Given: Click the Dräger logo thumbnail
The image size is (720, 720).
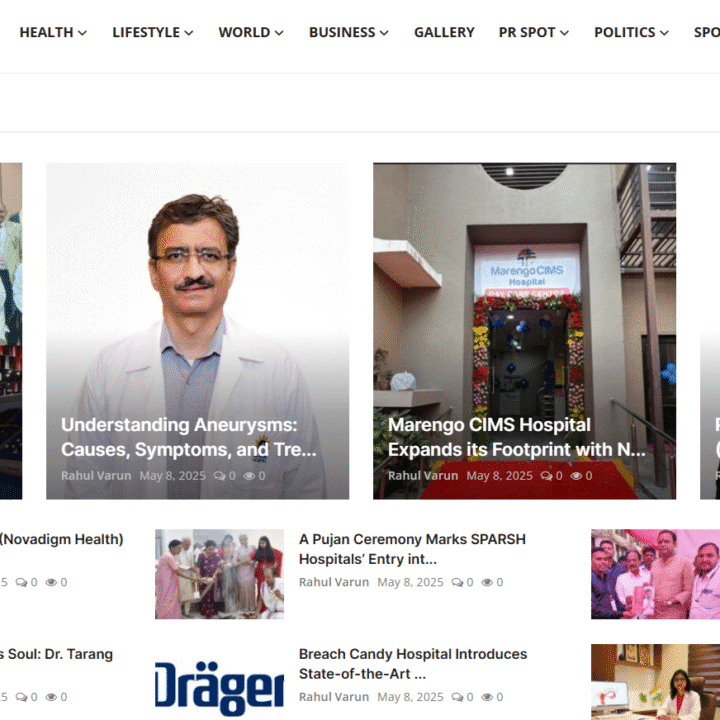Looking at the screenshot, I should tap(219, 687).
